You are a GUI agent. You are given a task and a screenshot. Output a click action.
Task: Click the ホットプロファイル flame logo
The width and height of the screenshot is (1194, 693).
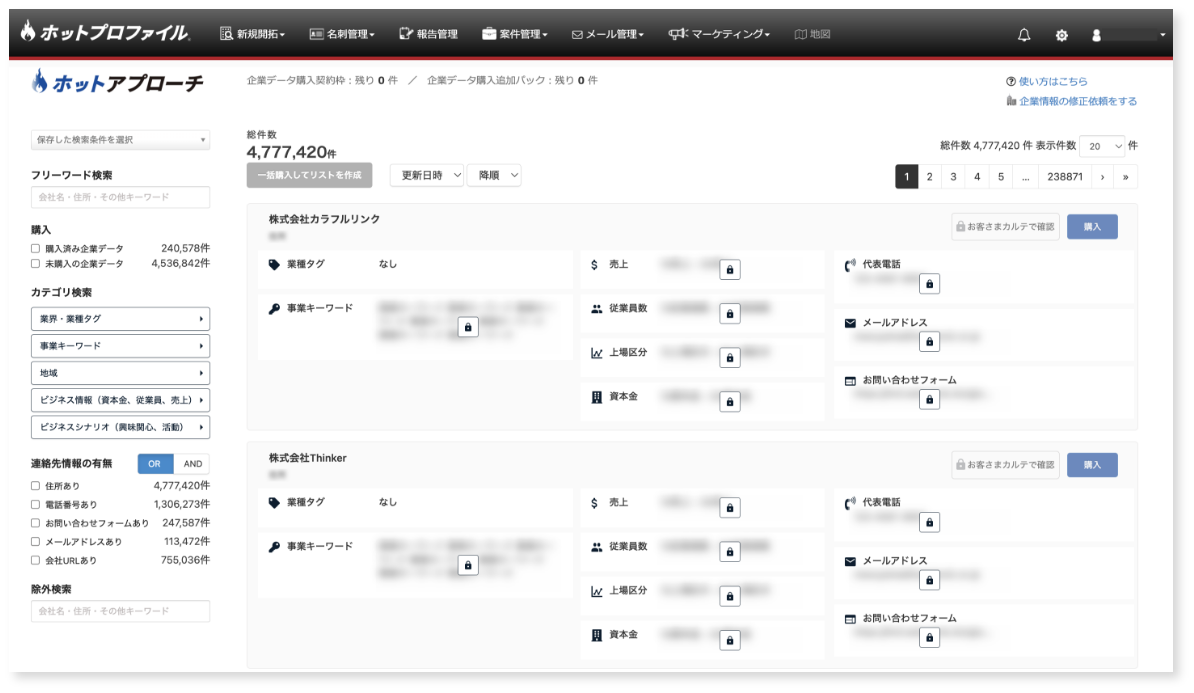pyautogui.click(x=106, y=32)
